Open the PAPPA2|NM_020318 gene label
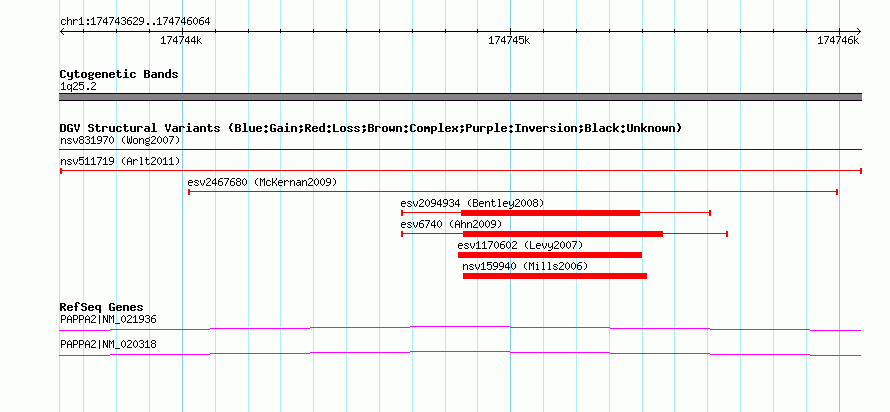 coord(108,344)
